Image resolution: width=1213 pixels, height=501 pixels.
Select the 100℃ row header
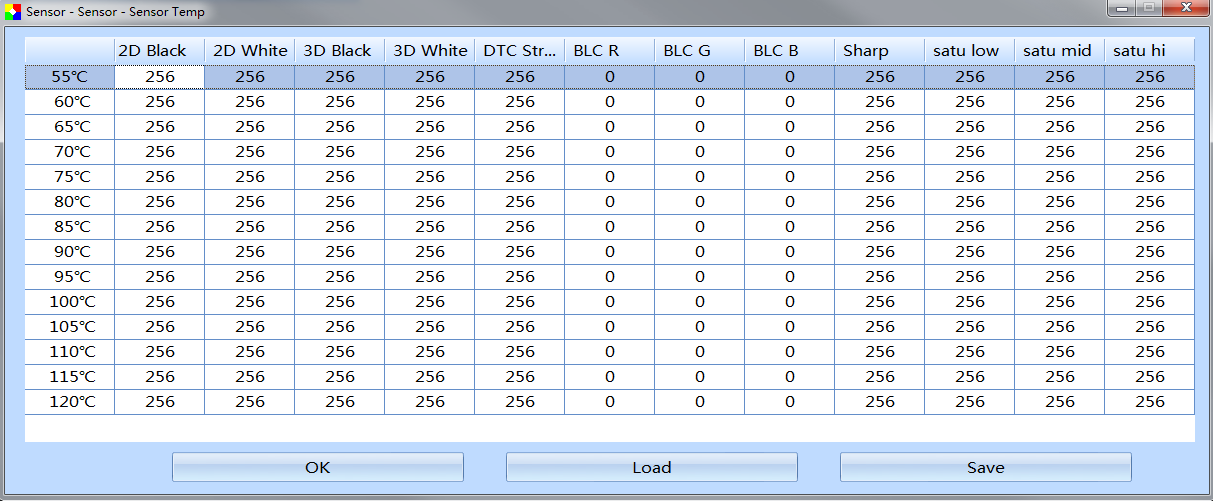(x=70, y=302)
